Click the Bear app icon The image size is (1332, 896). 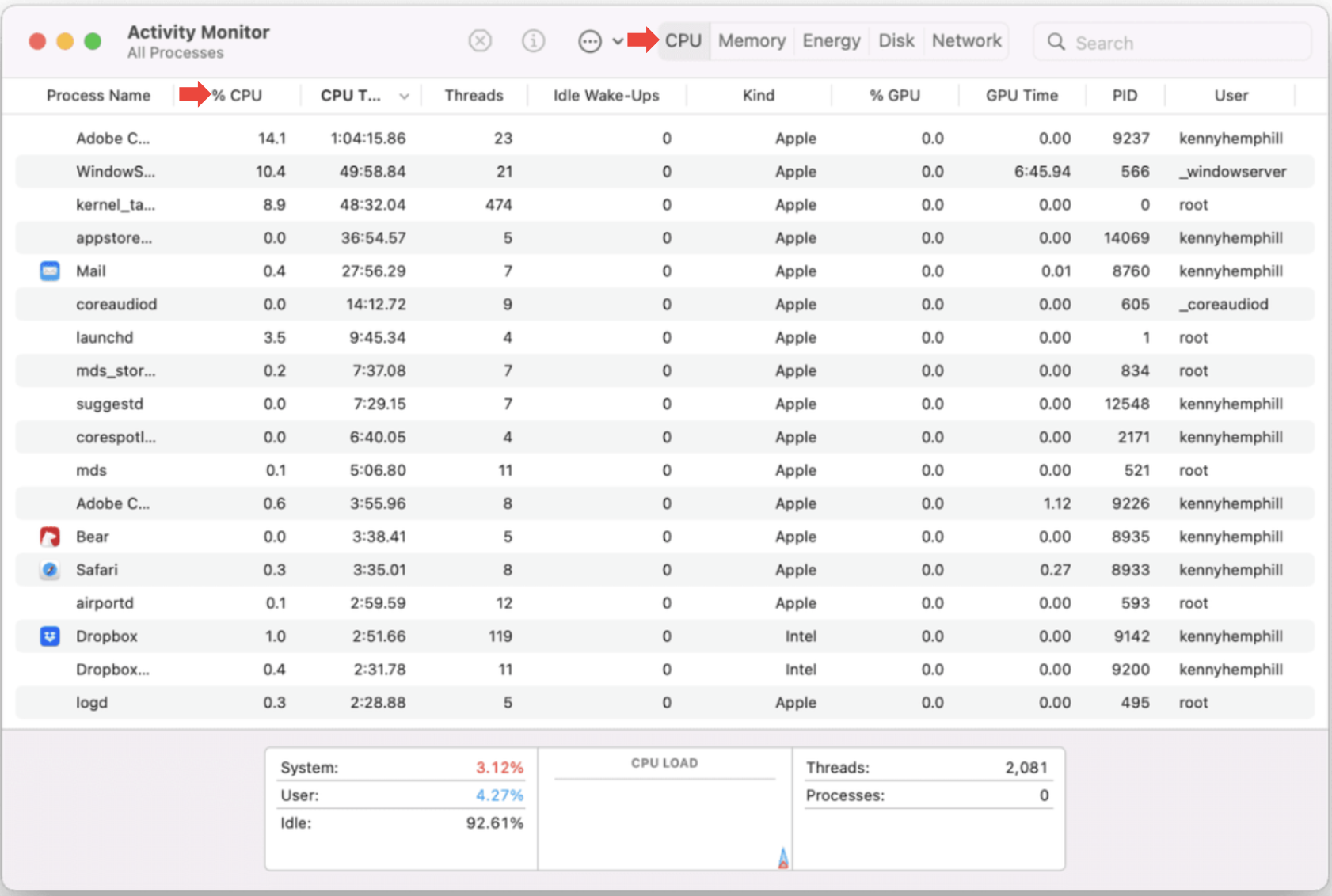[49, 536]
